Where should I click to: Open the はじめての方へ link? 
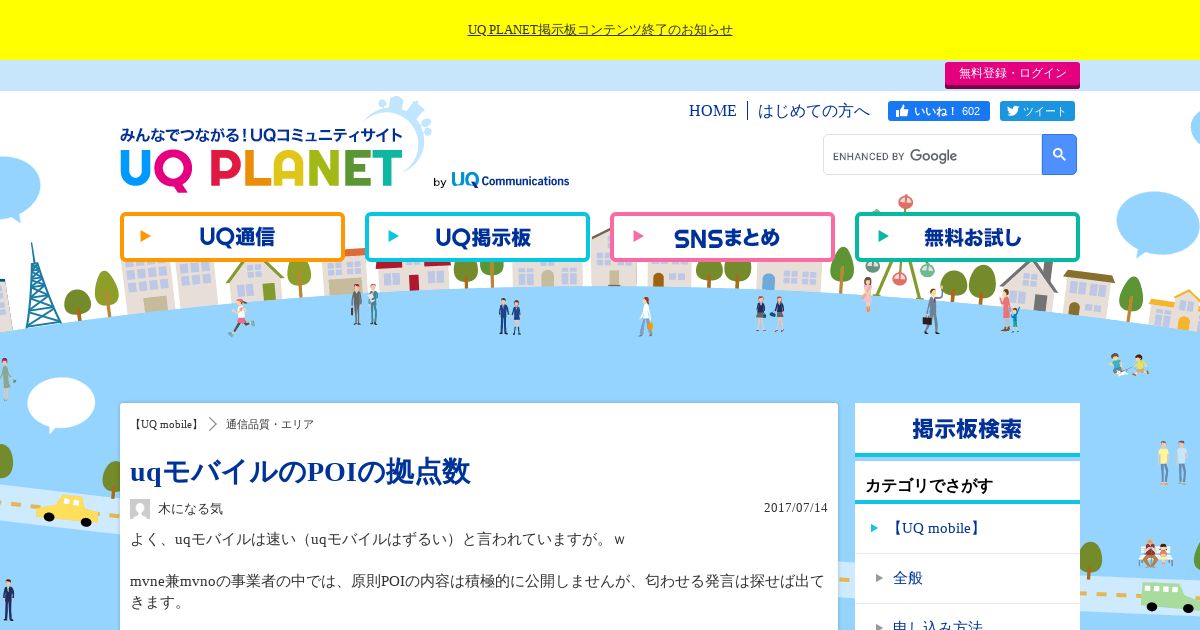point(814,111)
